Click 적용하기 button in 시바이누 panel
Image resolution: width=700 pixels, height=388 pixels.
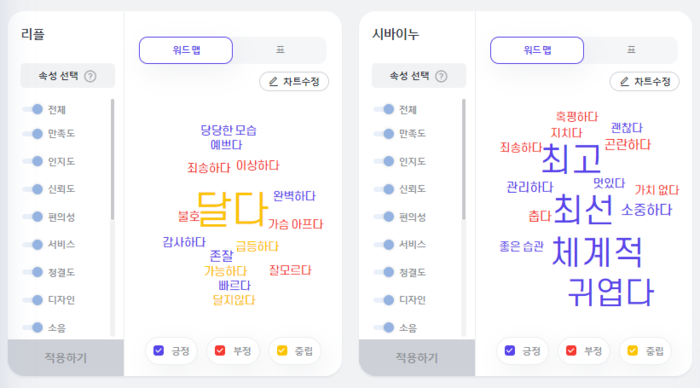tap(417, 358)
